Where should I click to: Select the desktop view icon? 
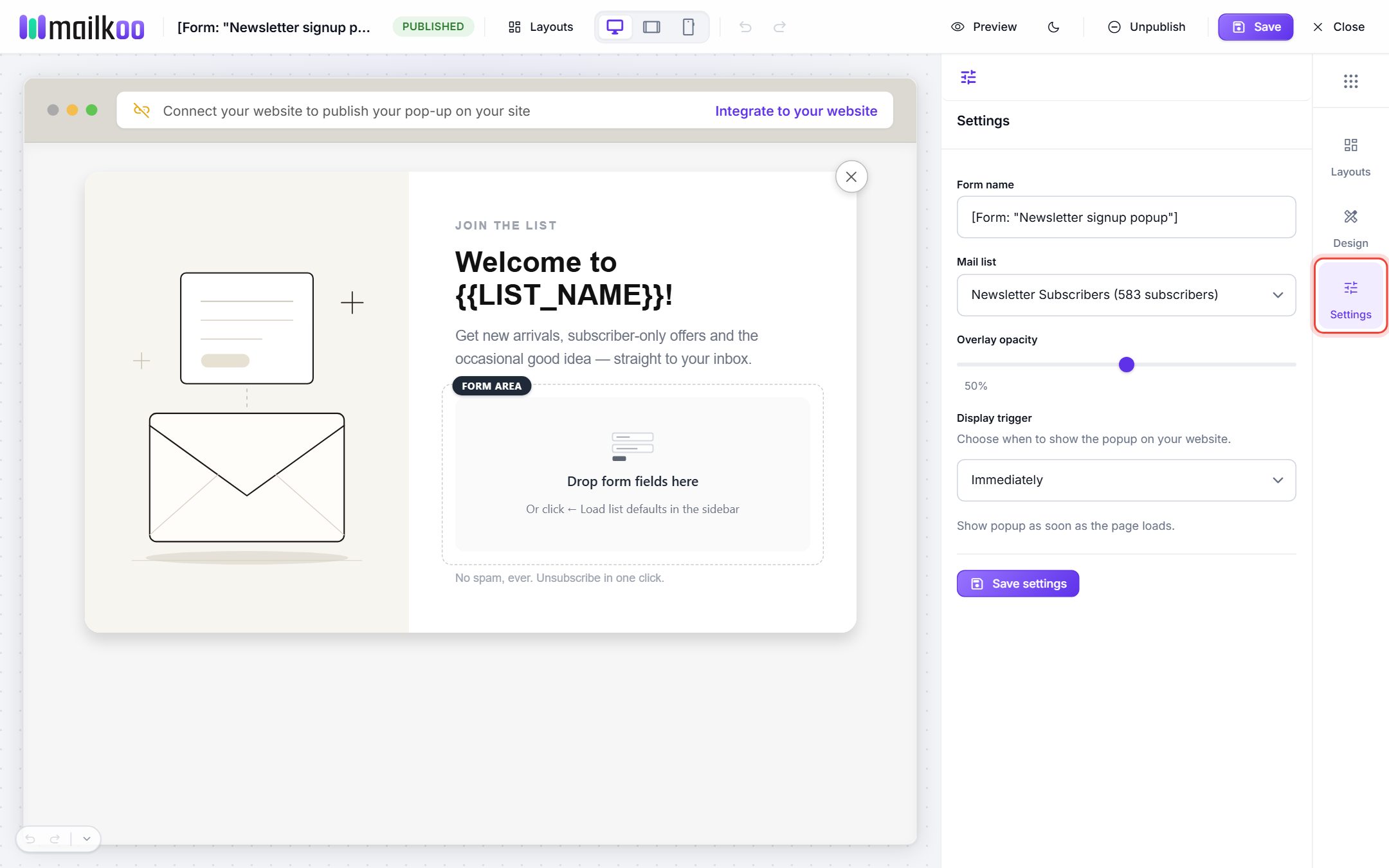coord(615,27)
